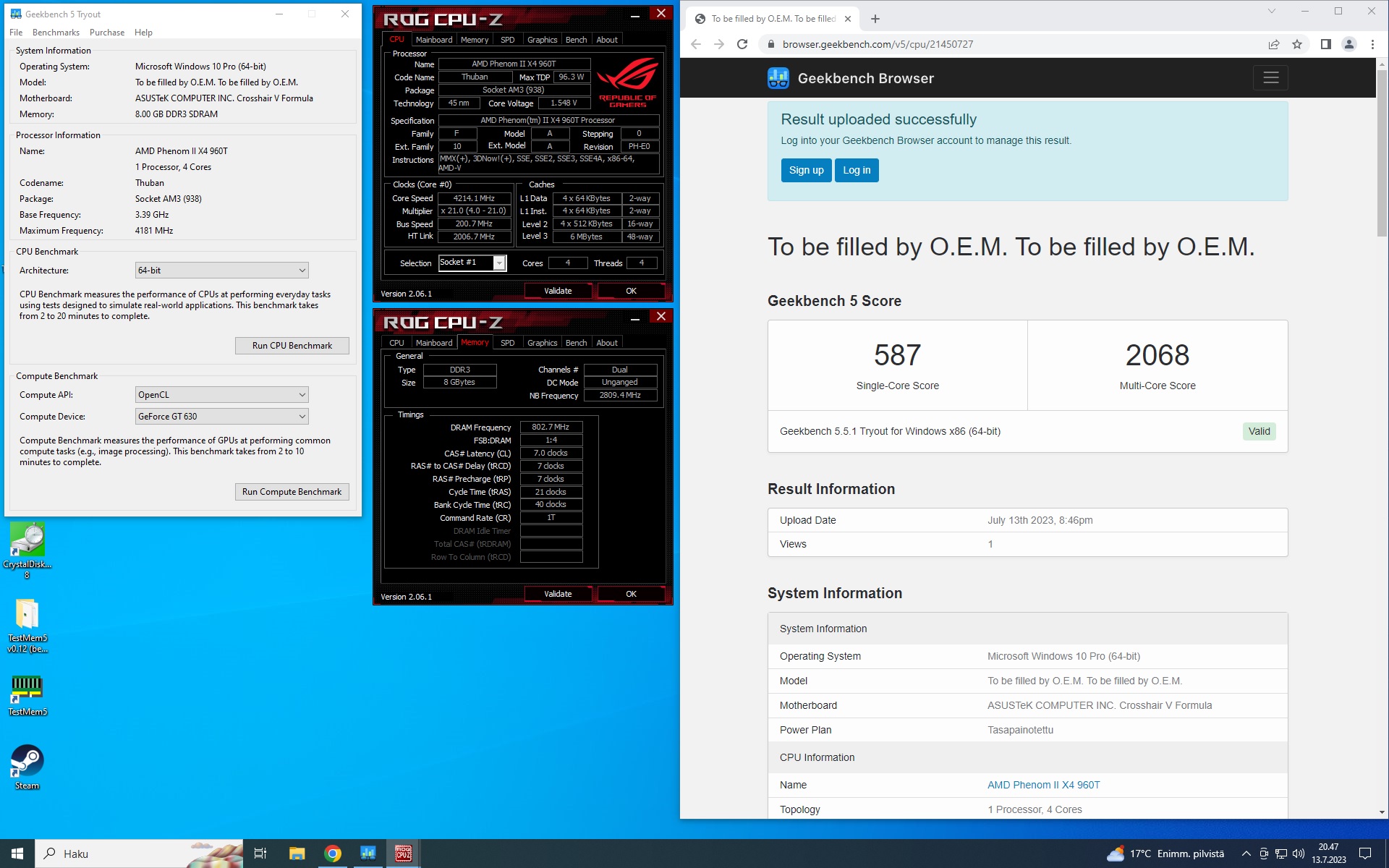This screenshot has width=1389, height=868.
Task: Click the Valid badge on Geekbench result
Action: click(x=1259, y=432)
